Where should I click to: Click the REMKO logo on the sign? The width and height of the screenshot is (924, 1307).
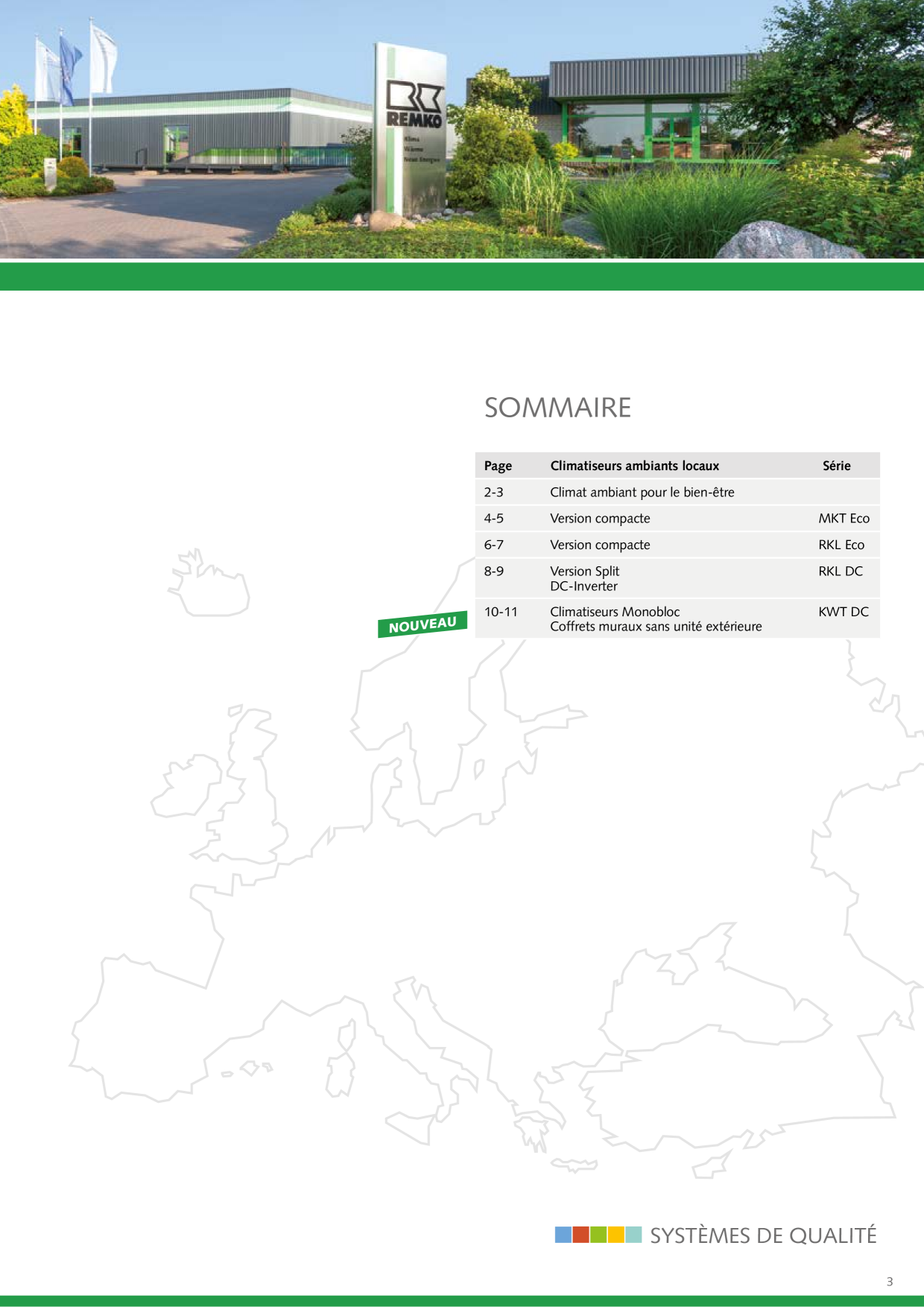[x=414, y=104]
